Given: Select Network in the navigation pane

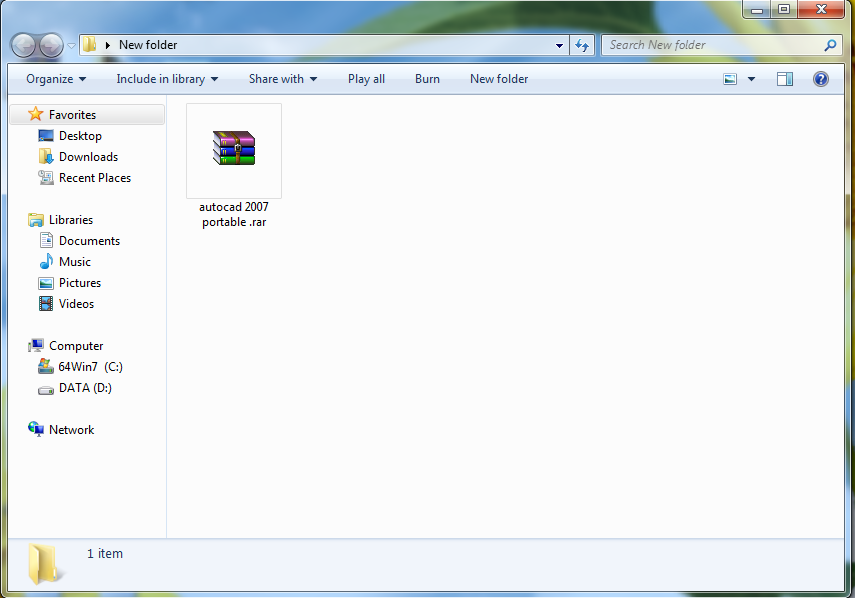Looking at the screenshot, I should 71,430.
